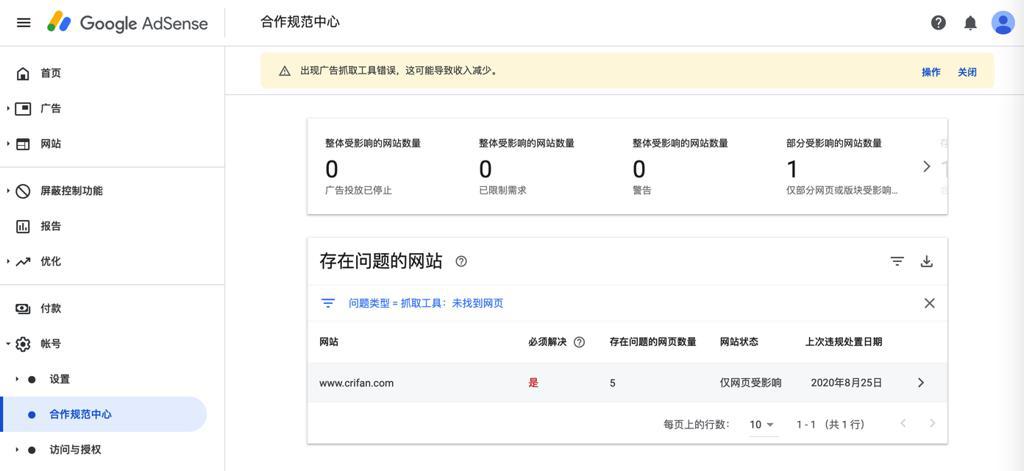Remove the 抓取工具 filter with X
This screenshot has height=471, width=1024.
tap(929, 303)
